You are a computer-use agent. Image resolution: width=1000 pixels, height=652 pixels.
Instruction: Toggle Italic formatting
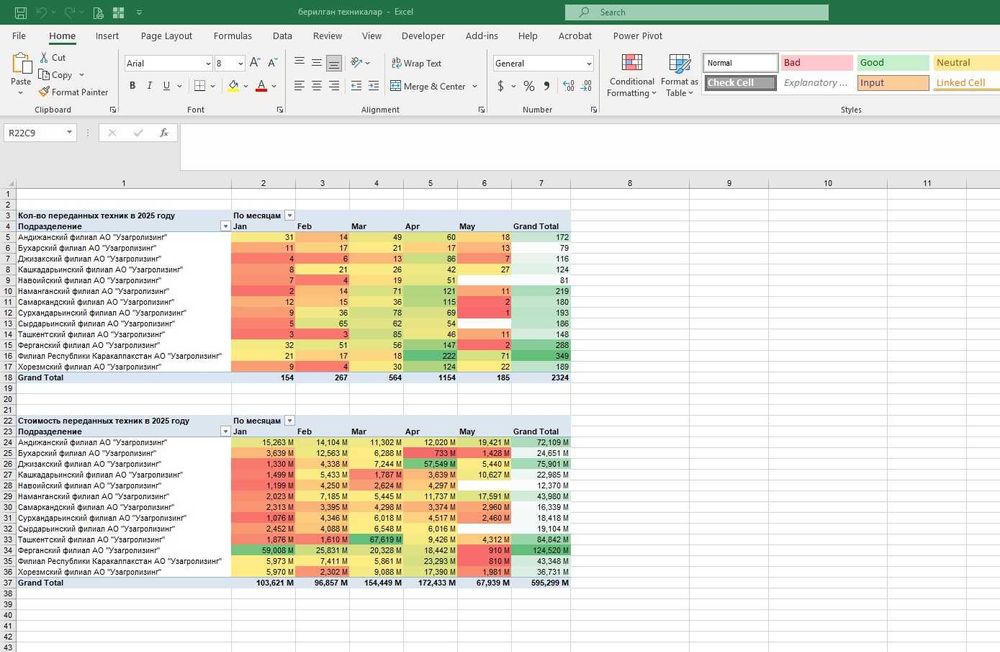pos(149,85)
